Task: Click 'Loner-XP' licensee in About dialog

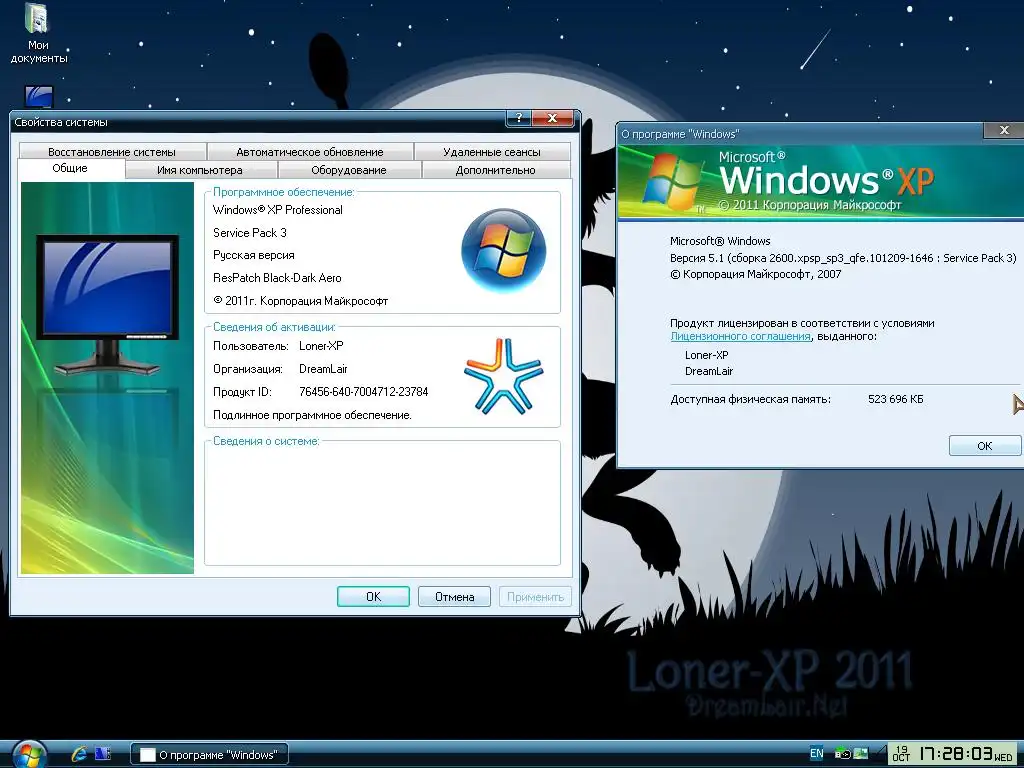Action: [x=707, y=355]
